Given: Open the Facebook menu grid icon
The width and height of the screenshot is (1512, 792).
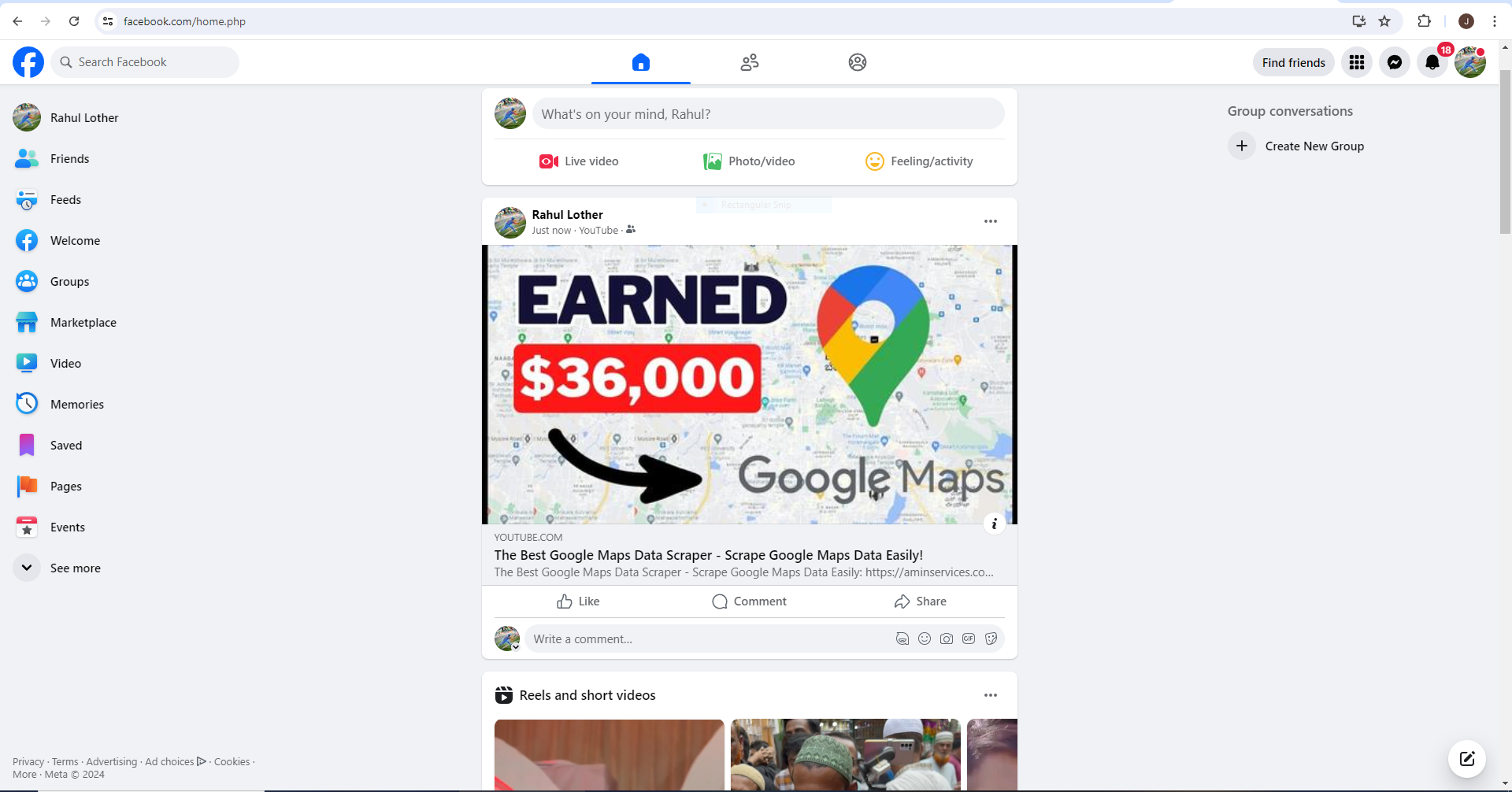Looking at the screenshot, I should tap(1356, 62).
